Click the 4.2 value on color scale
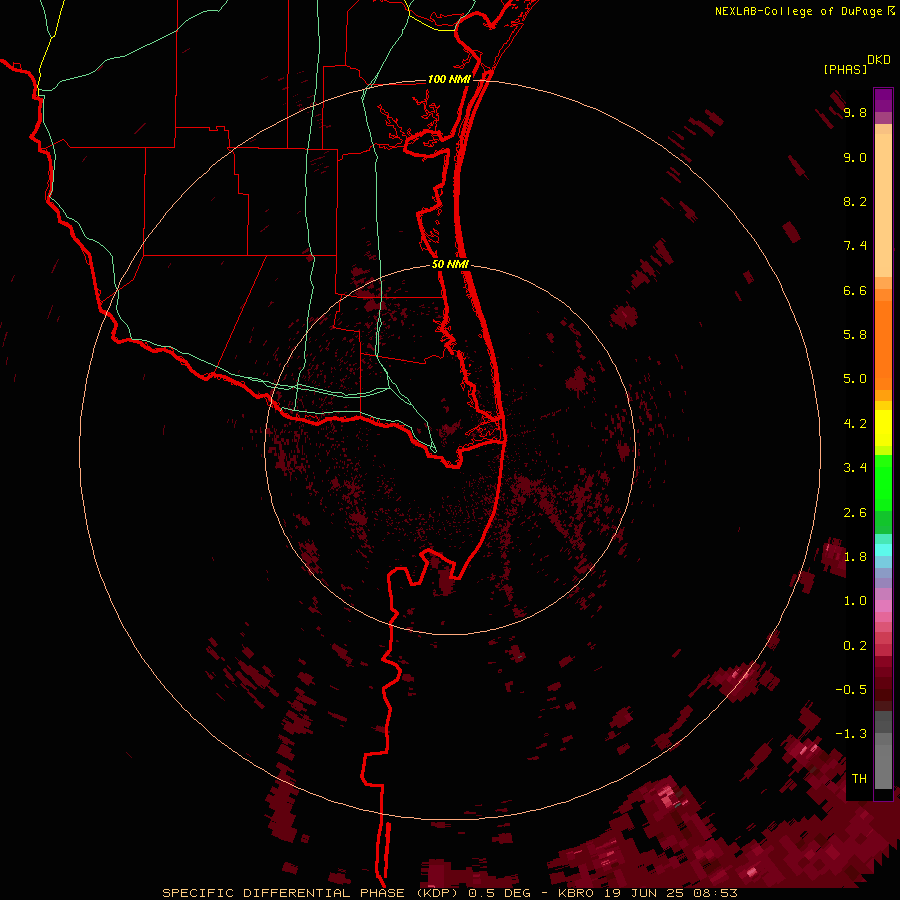This screenshot has width=900, height=900. click(855, 424)
